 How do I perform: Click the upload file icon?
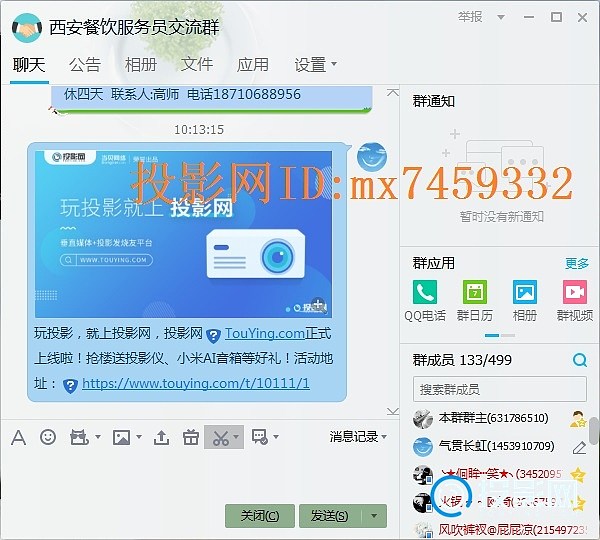tap(161, 437)
